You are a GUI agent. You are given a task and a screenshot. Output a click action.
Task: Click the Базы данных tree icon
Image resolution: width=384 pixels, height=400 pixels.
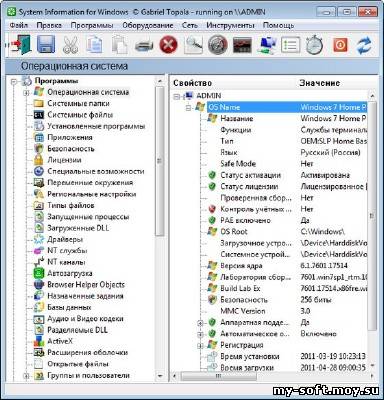(x=39, y=308)
